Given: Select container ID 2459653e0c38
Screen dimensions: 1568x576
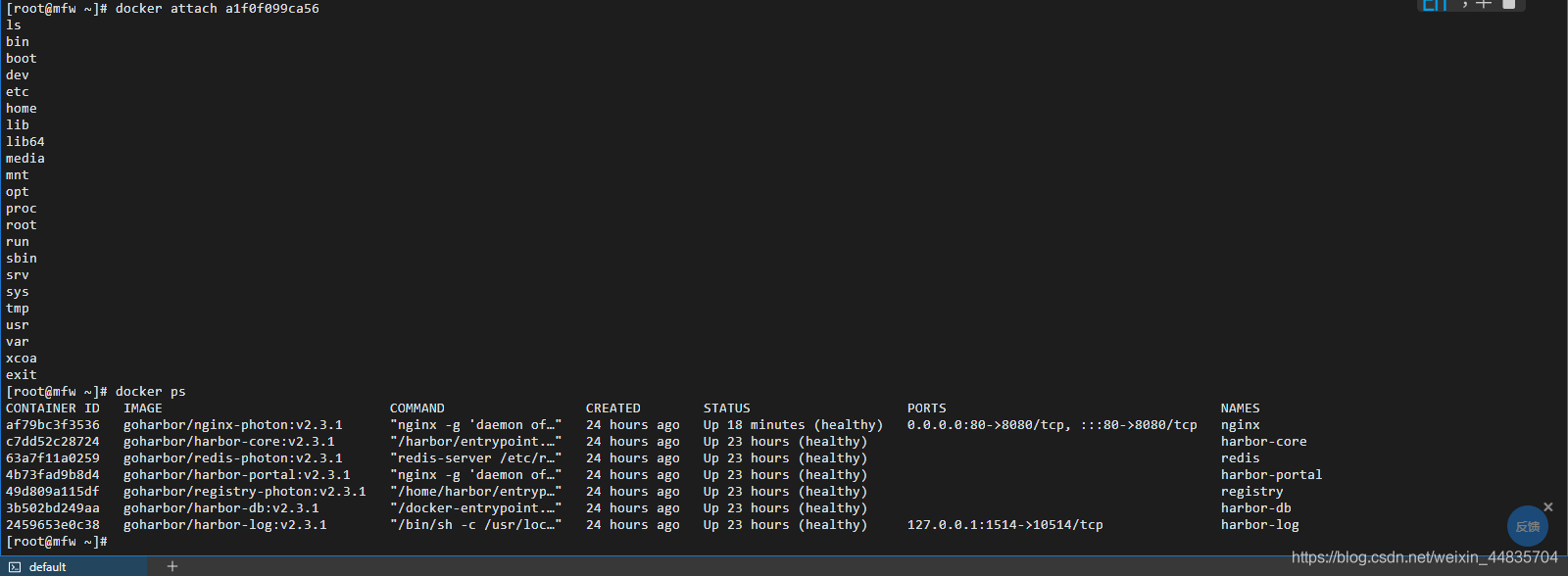Looking at the screenshot, I should 53,525.
